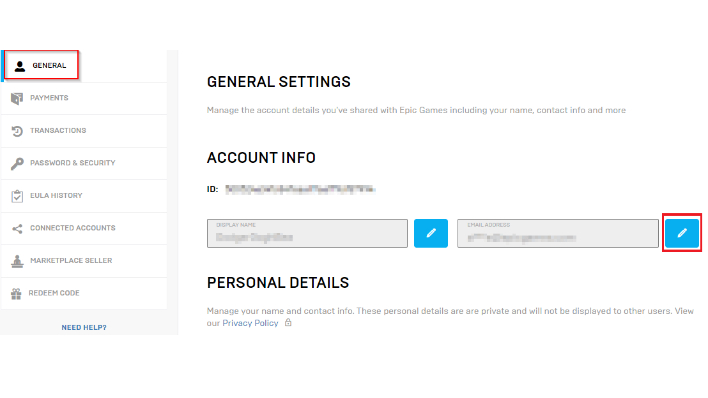Open the EULA History section
708x398 pixels.
tap(84, 196)
